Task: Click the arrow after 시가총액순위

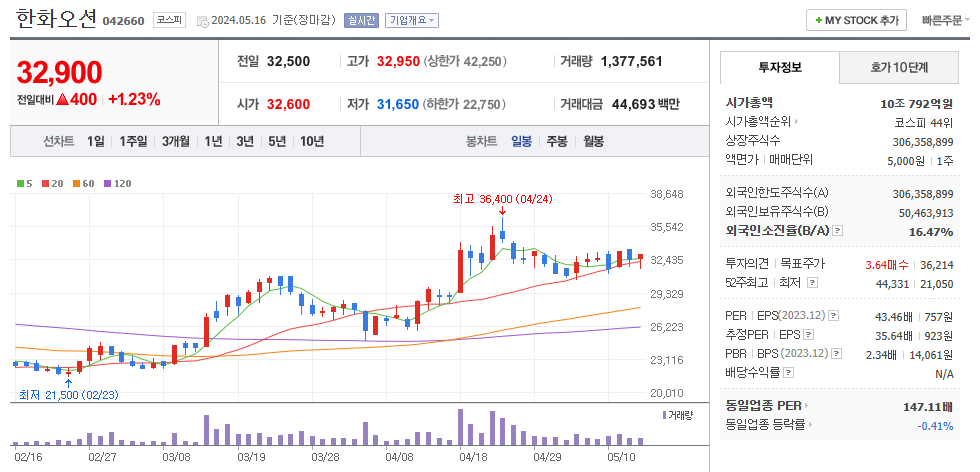Action: tap(796, 121)
